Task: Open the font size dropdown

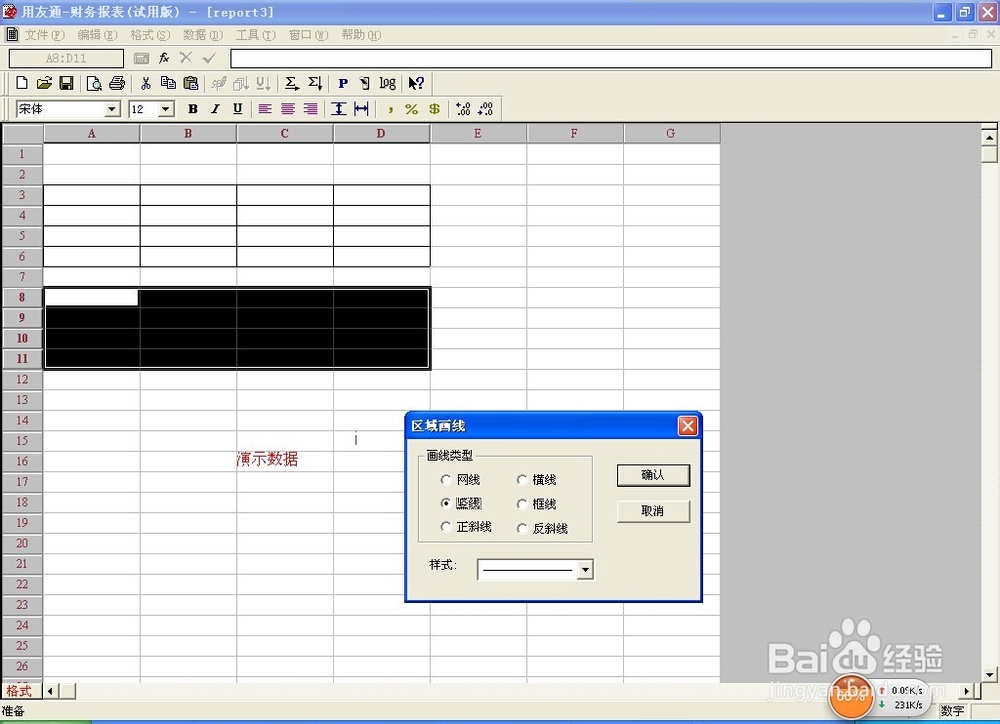Action: pos(166,108)
